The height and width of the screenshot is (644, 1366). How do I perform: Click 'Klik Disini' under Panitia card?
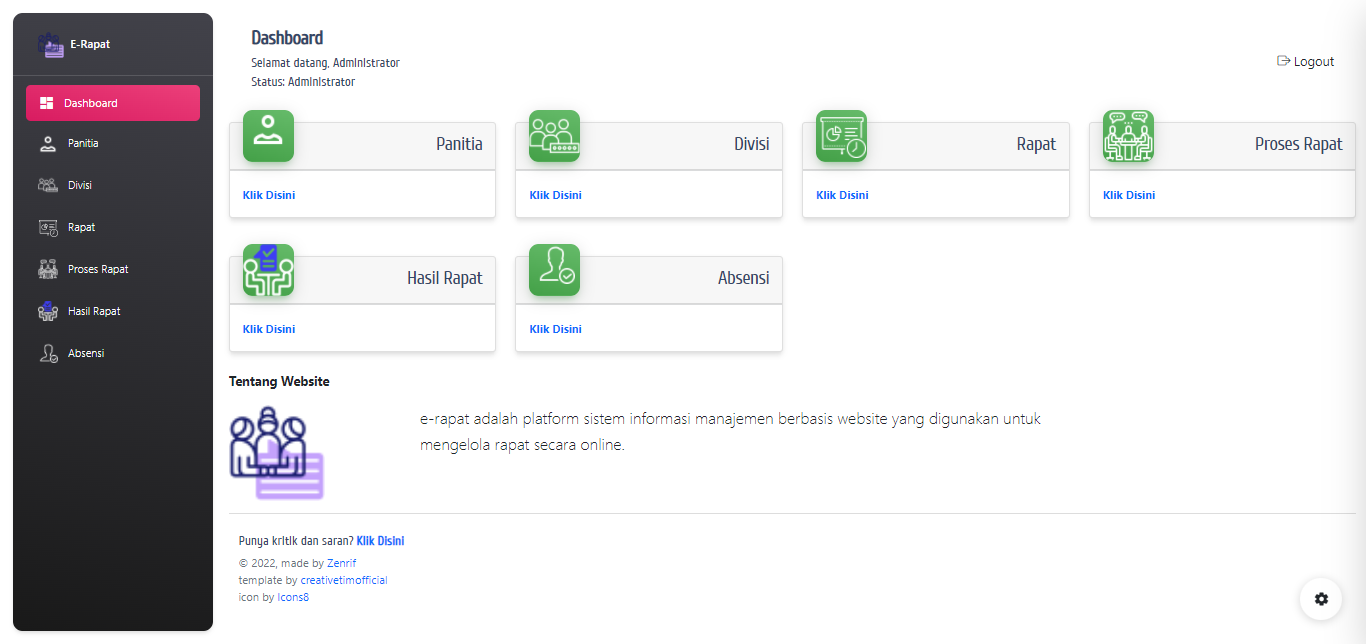(269, 195)
